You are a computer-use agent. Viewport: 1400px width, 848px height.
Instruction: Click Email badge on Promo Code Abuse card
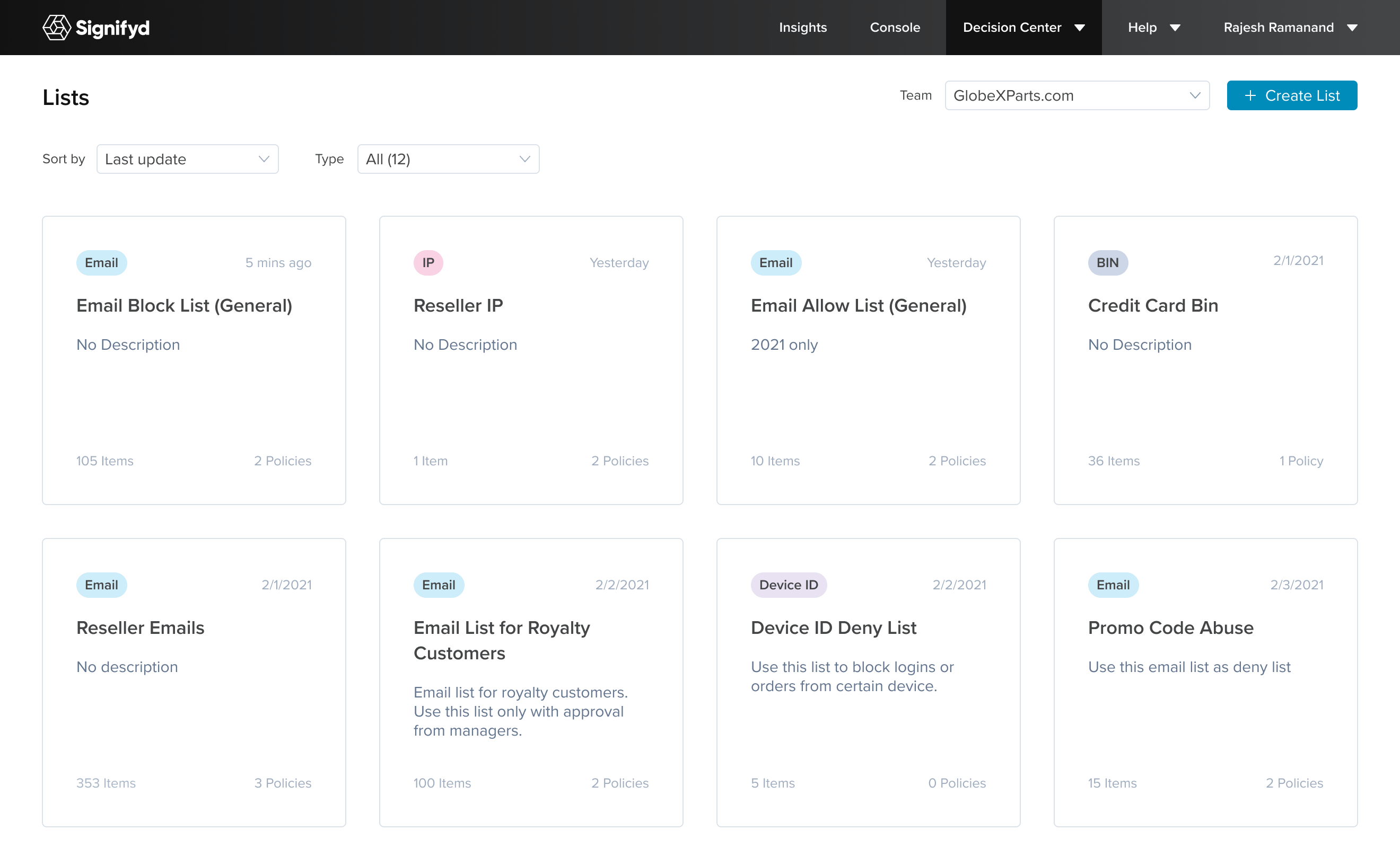tap(1113, 585)
